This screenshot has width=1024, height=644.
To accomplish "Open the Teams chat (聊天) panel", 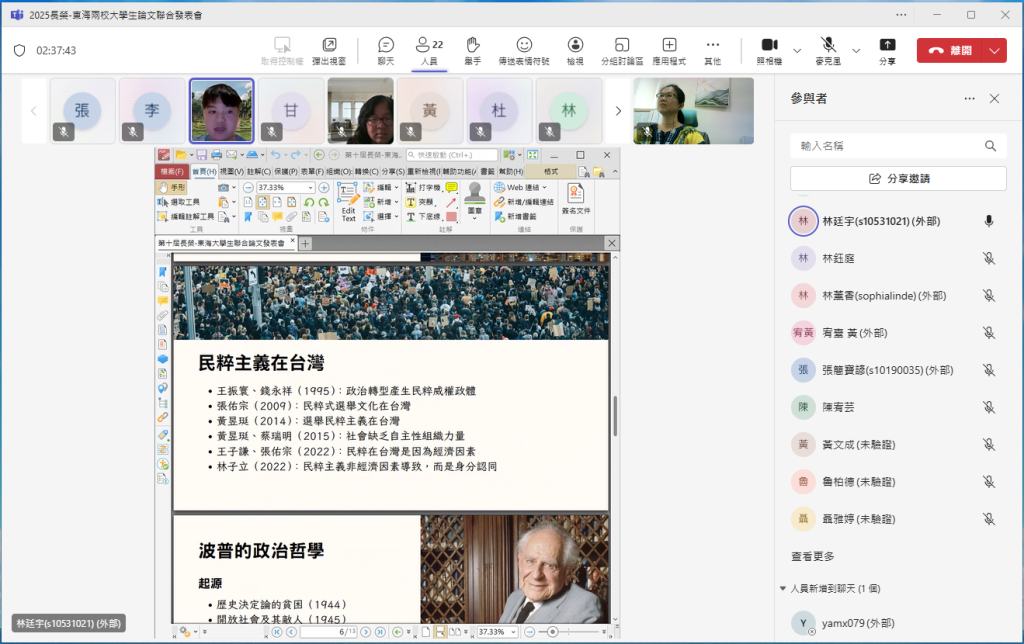I will pyautogui.click(x=385, y=51).
